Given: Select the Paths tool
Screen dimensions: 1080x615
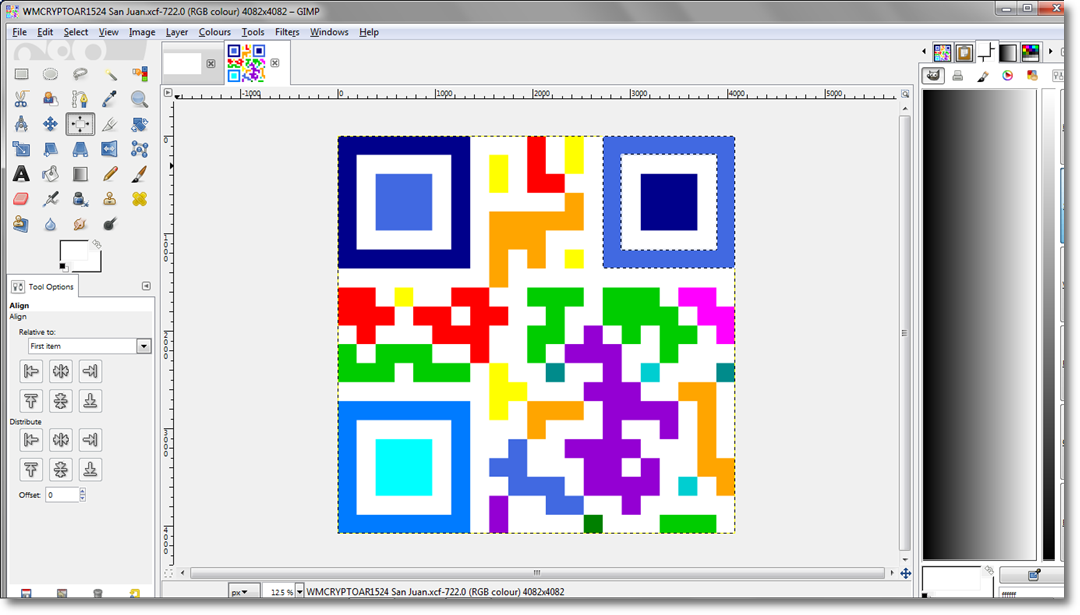Looking at the screenshot, I should pos(80,99).
